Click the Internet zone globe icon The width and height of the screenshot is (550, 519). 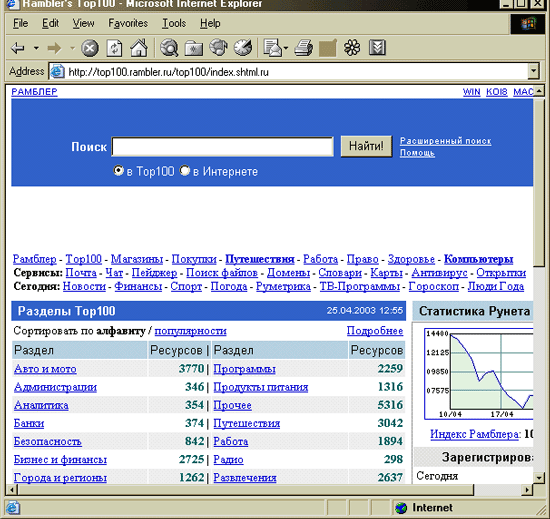(401, 507)
